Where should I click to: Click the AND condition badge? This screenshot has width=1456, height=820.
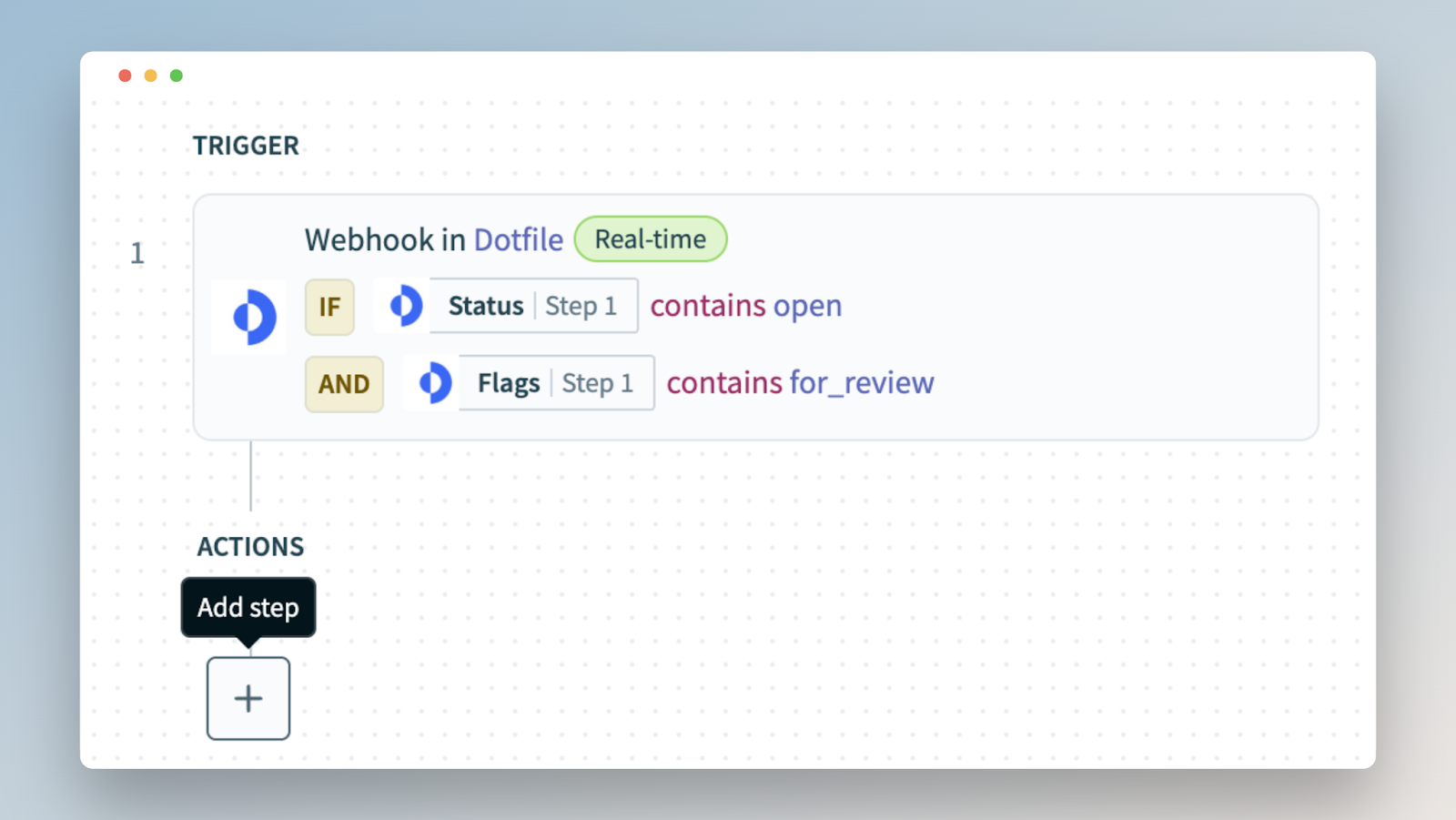click(x=344, y=384)
